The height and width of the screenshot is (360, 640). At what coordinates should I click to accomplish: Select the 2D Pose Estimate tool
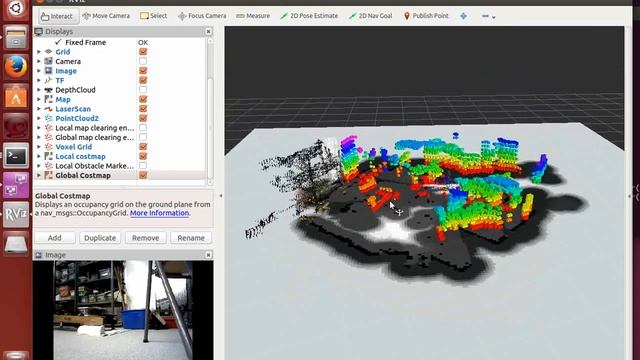coord(309,16)
